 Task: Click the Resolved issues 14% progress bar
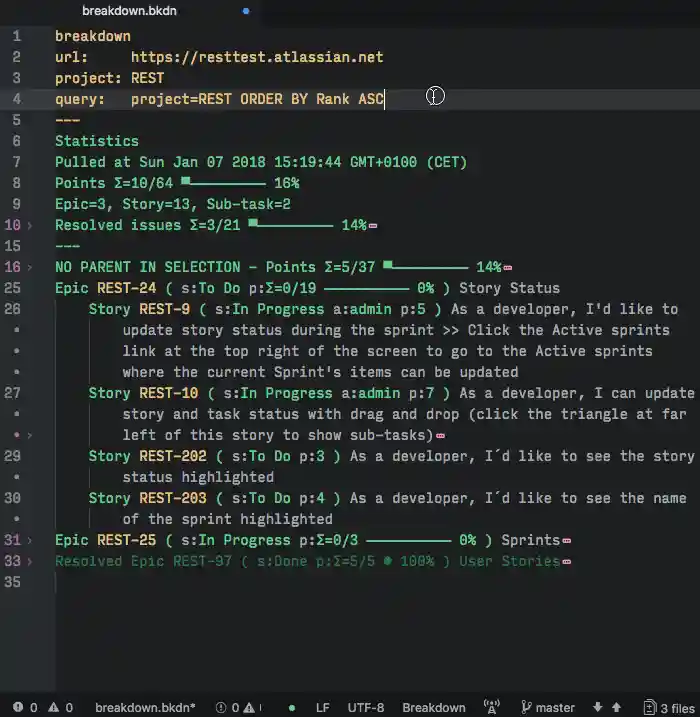click(x=291, y=225)
